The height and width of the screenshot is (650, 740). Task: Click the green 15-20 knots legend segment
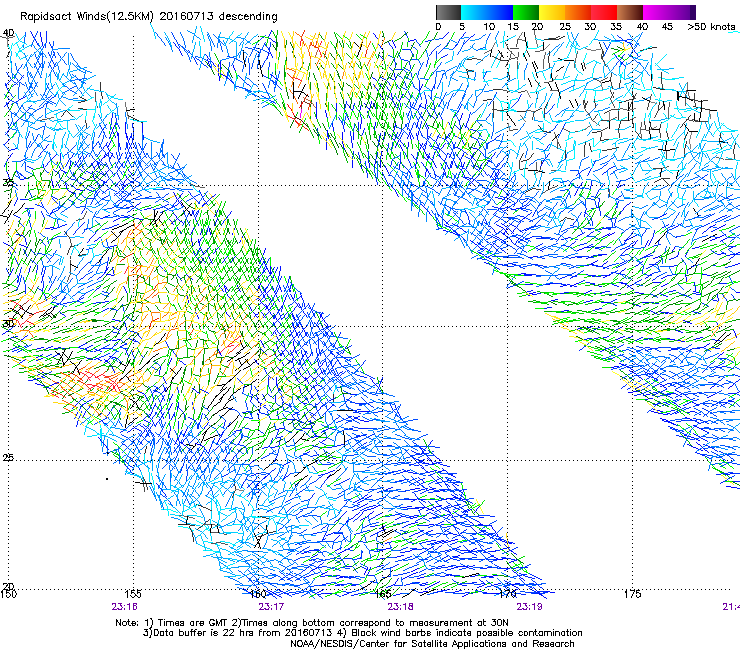[526, 12]
